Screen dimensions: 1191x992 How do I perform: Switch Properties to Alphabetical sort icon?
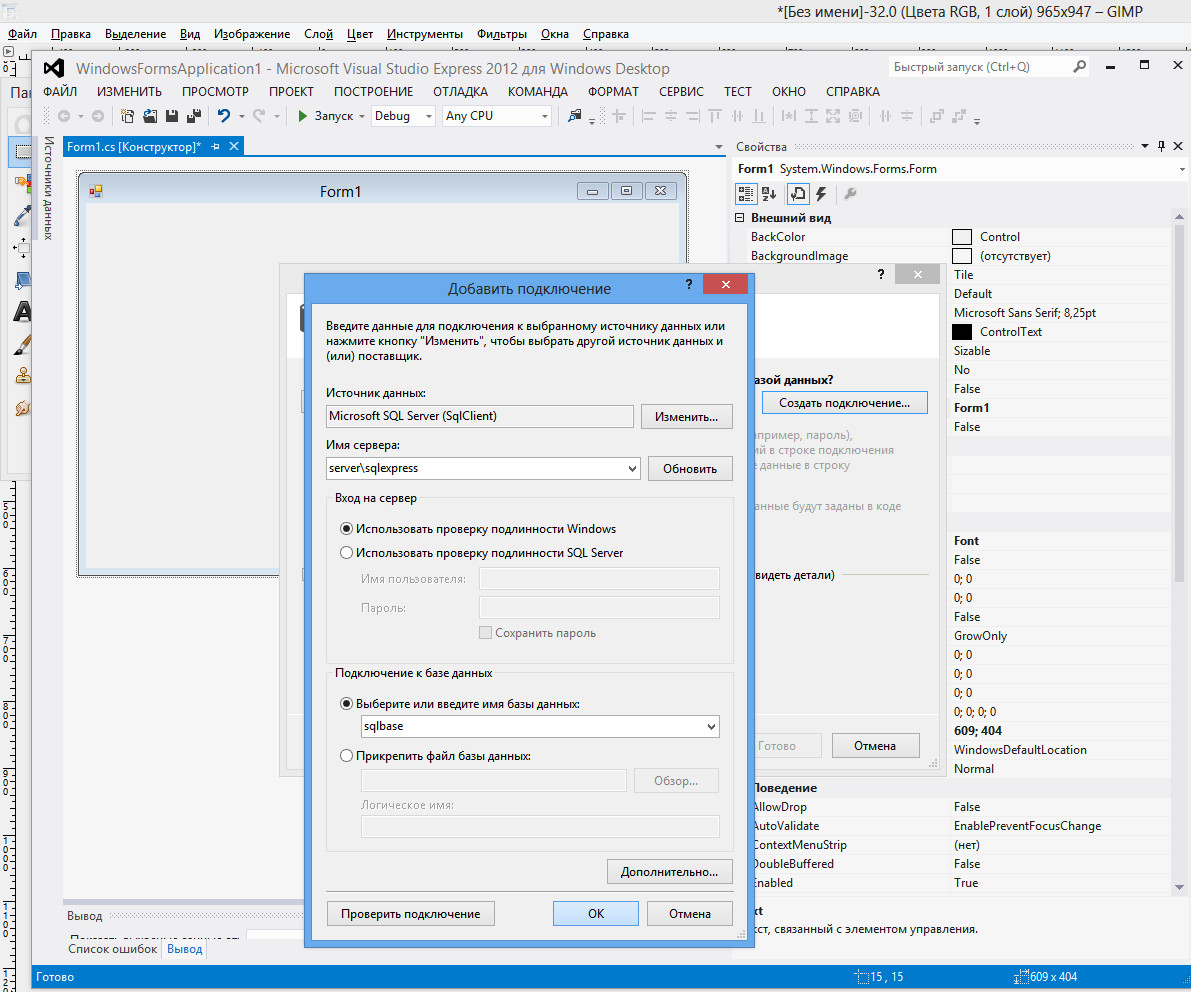tap(769, 194)
